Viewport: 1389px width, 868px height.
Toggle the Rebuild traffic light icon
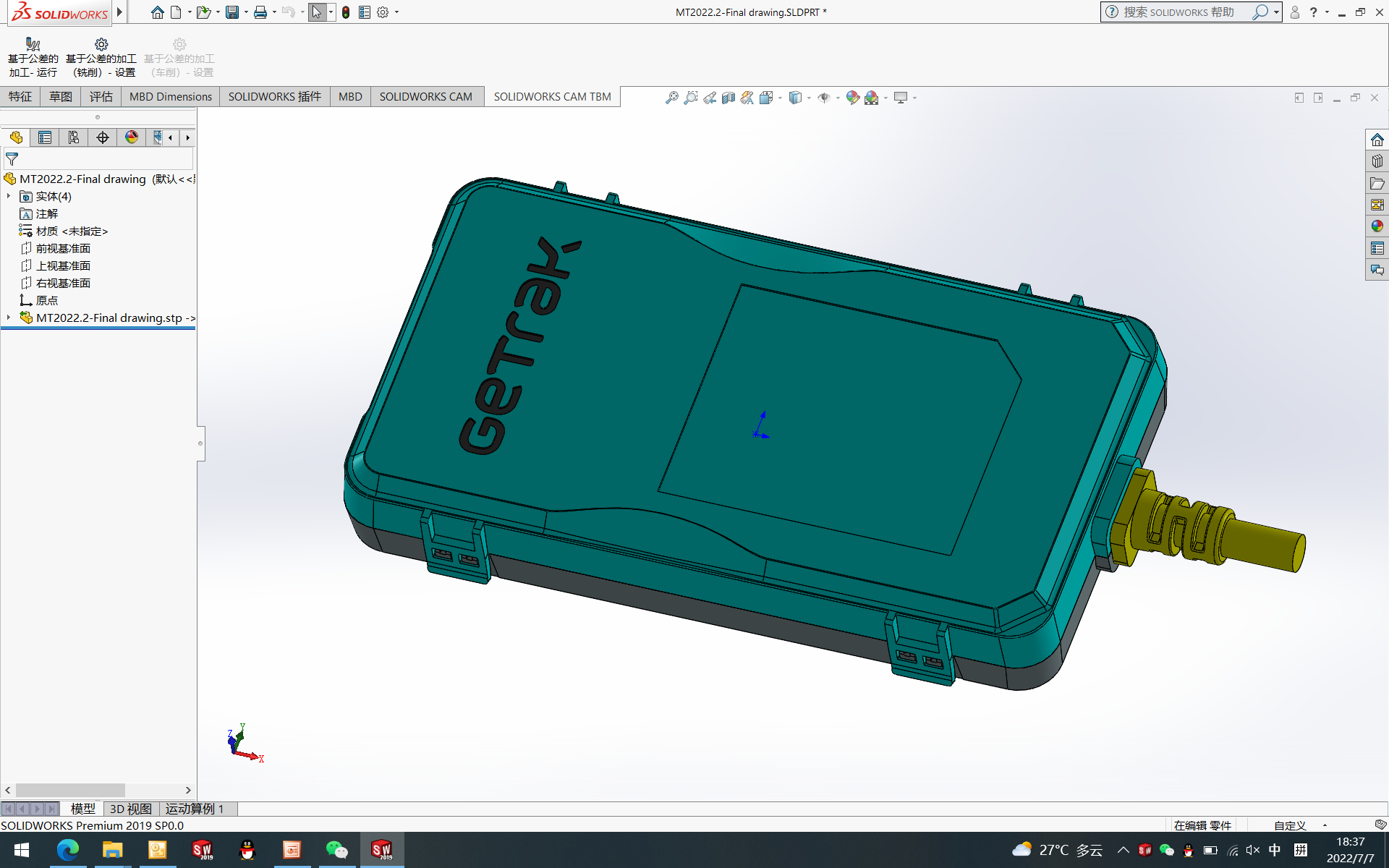click(346, 12)
